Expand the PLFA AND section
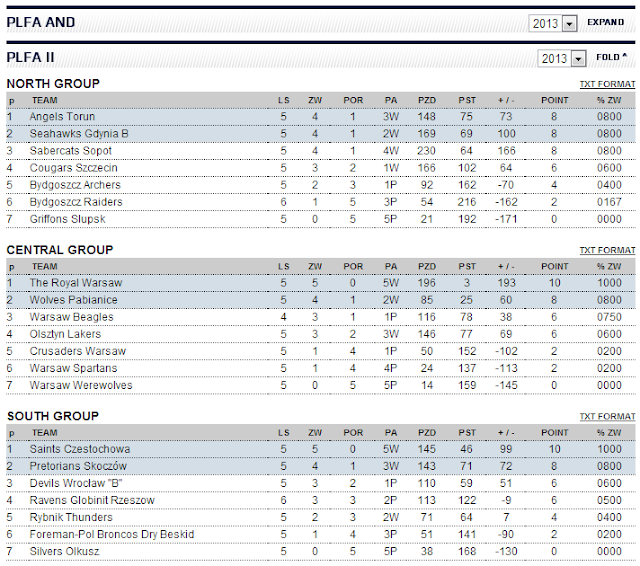Image resolution: width=640 pixels, height=566 pixels. (x=606, y=21)
